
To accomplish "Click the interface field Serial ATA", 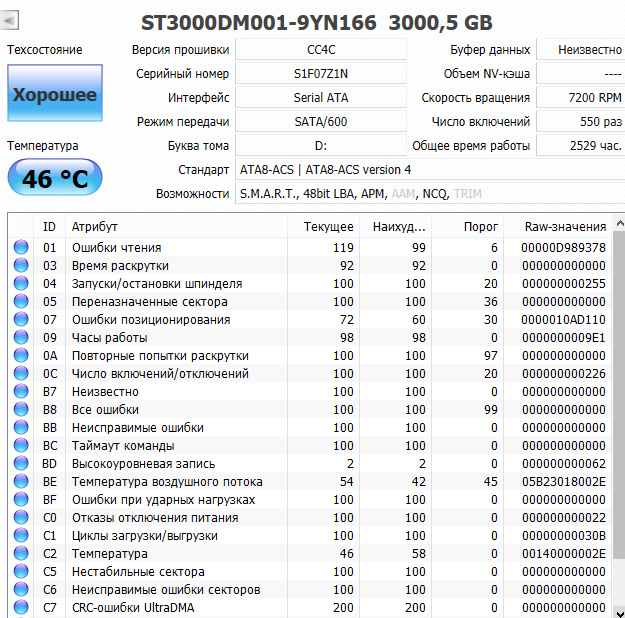I will tap(321, 97).
